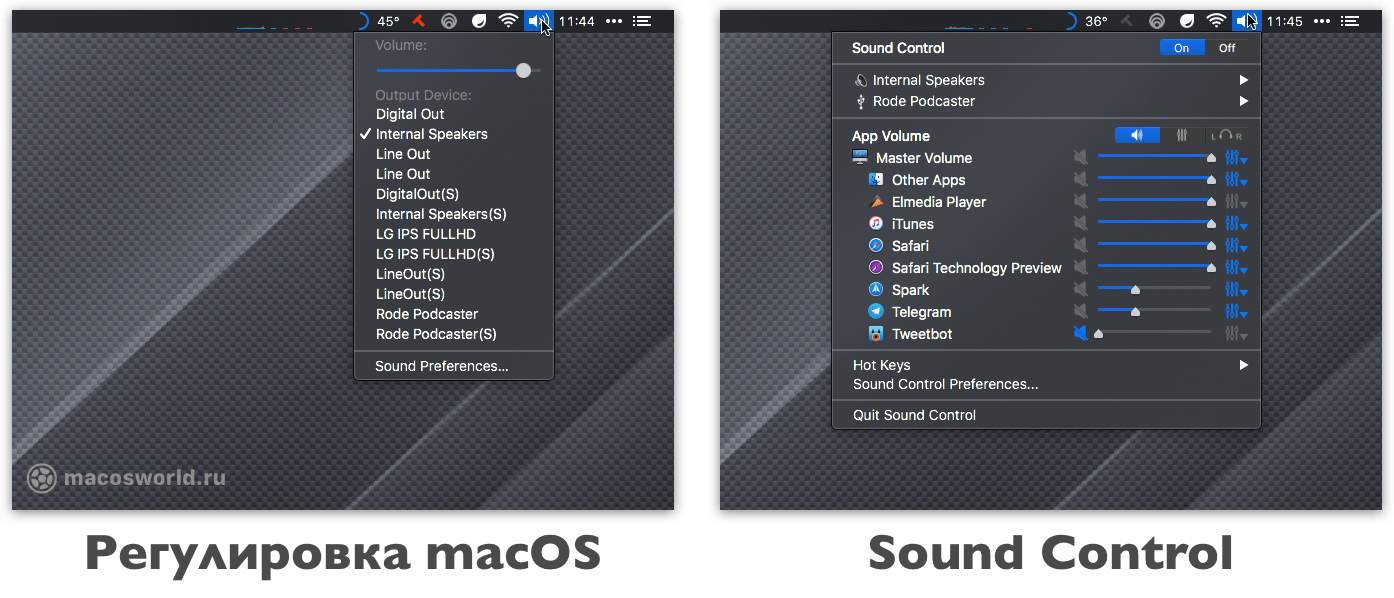This screenshot has width=1394, height=598.
Task: Click the 45° temperature indicator in the menu bar
Action: pyautogui.click(x=388, y=21)
